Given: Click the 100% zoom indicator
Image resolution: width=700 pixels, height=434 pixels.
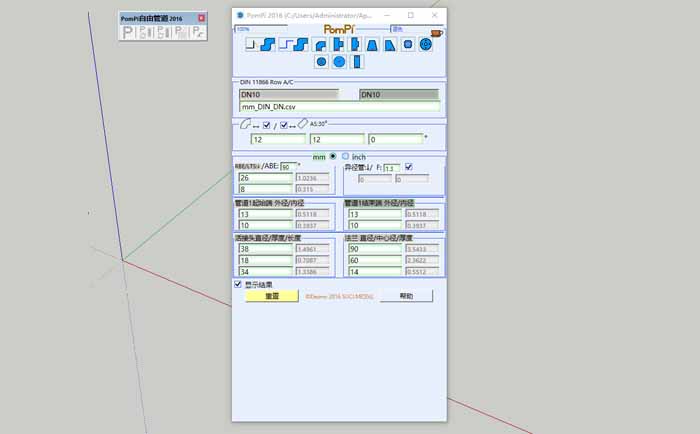Looking at the screenshot, I should (243, 29).
